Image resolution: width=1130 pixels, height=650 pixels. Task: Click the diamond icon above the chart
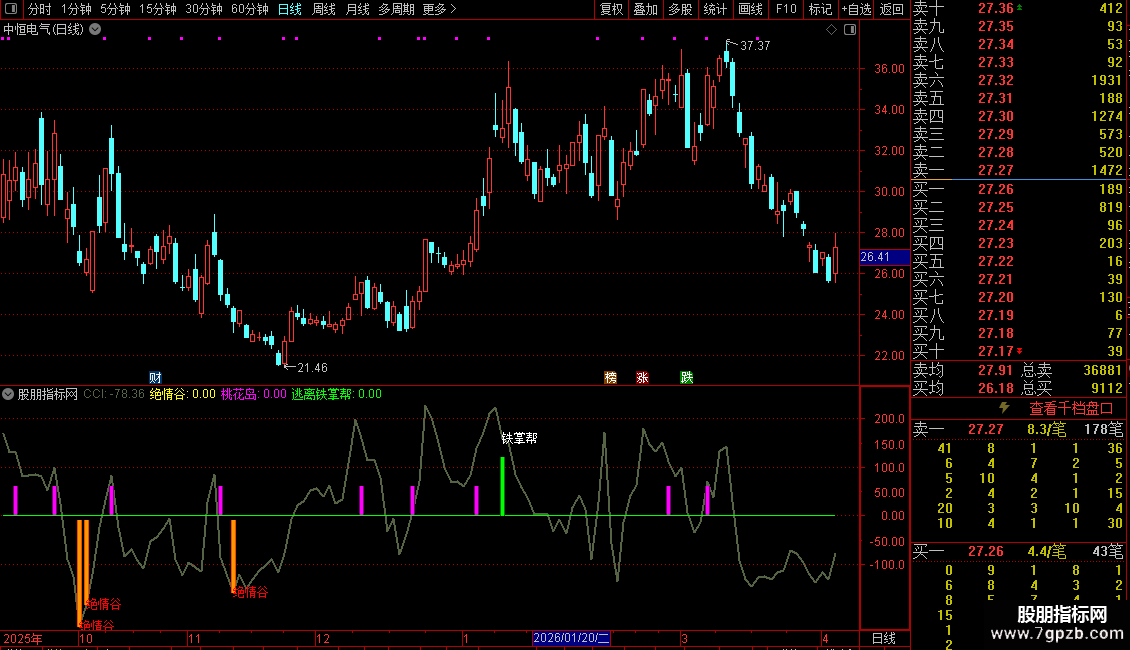(832, 30)
